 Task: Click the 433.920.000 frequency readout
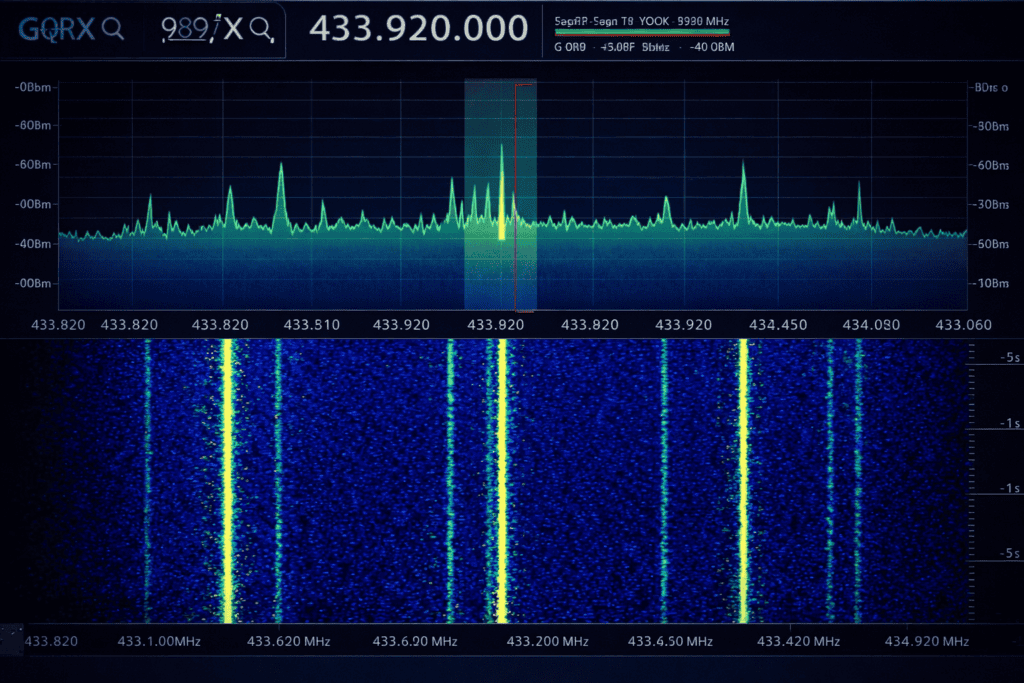(419, 28)
